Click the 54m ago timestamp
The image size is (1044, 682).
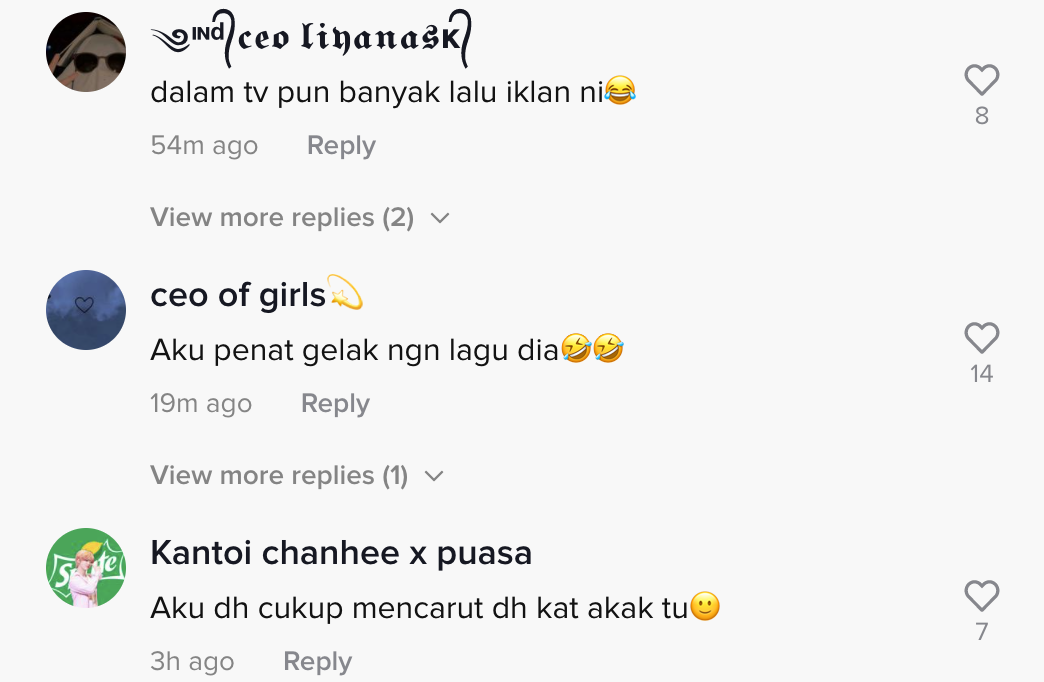[204, 146]
